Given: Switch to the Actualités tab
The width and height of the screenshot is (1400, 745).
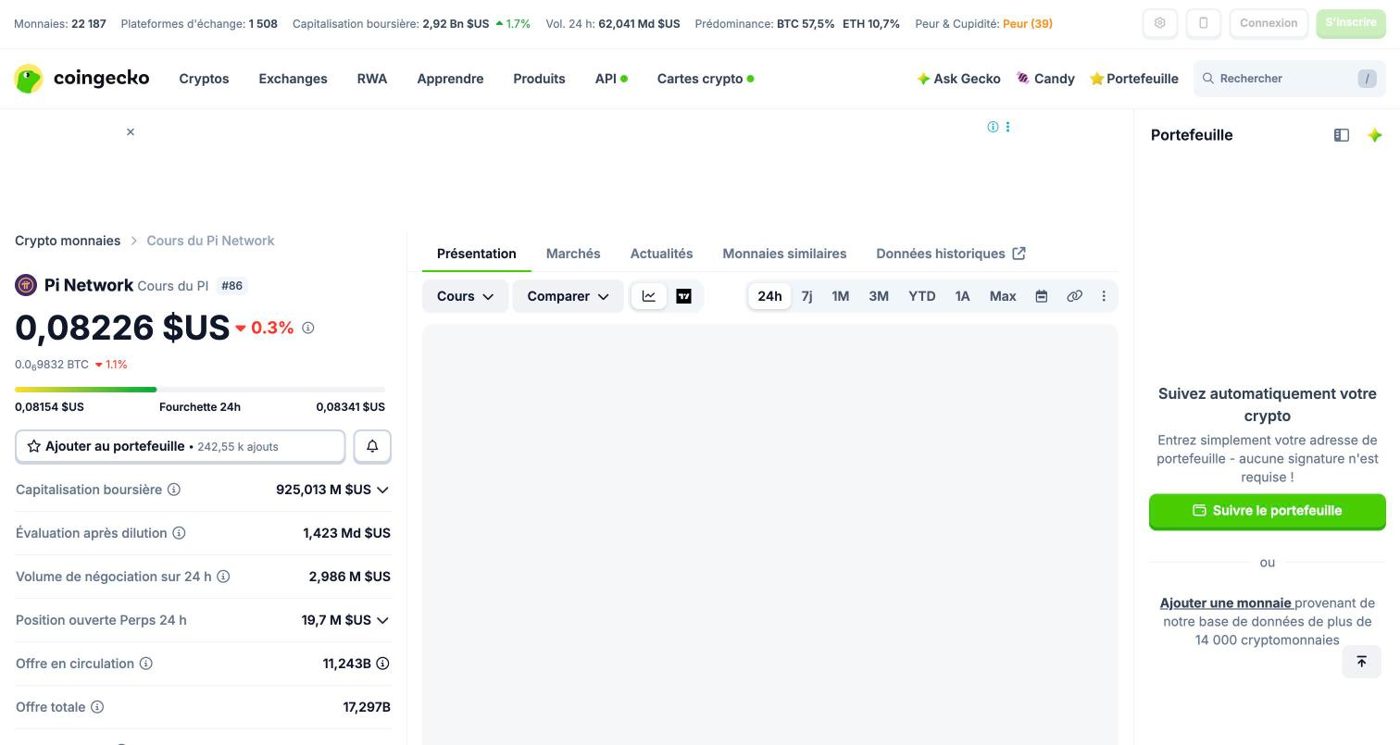Looking at the screenshot, I should pos(662,254).
